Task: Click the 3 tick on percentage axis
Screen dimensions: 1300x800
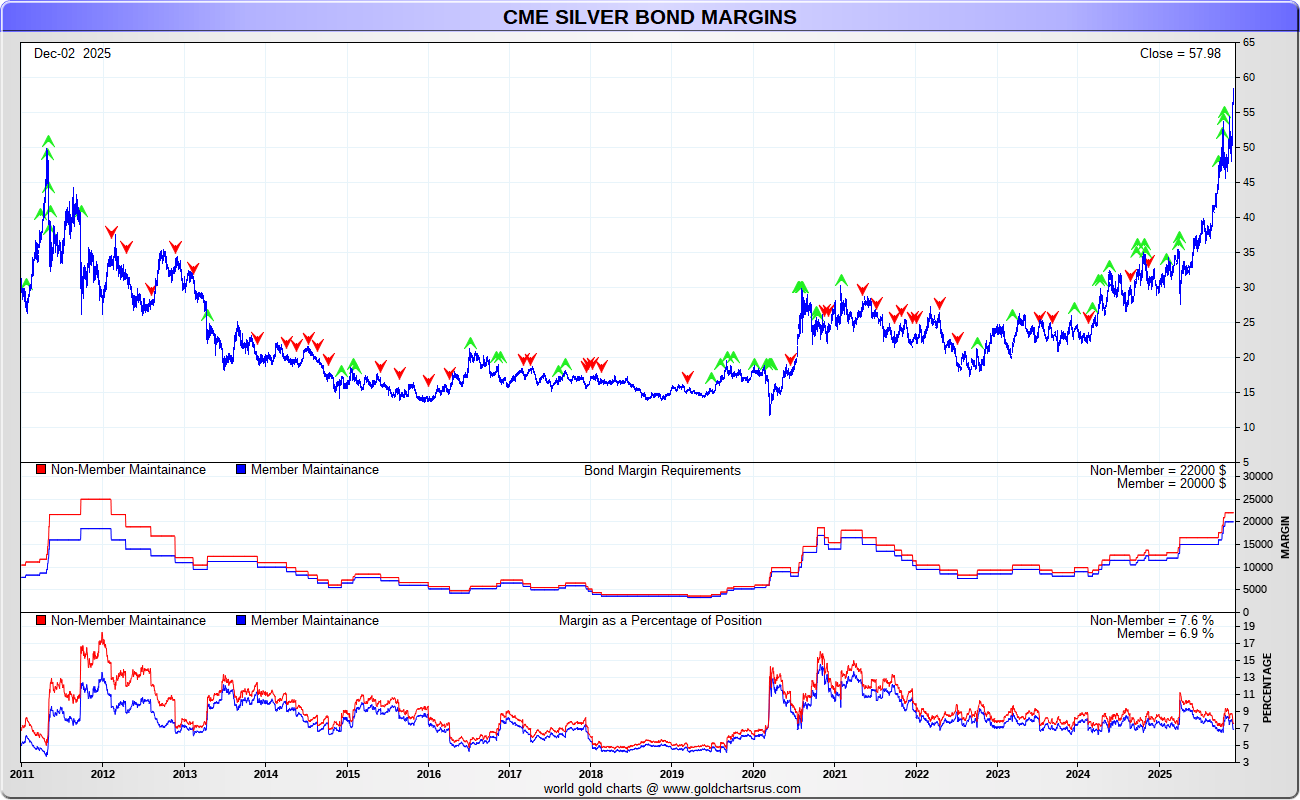Action: pyautogui.click(x=1247, y=763)
